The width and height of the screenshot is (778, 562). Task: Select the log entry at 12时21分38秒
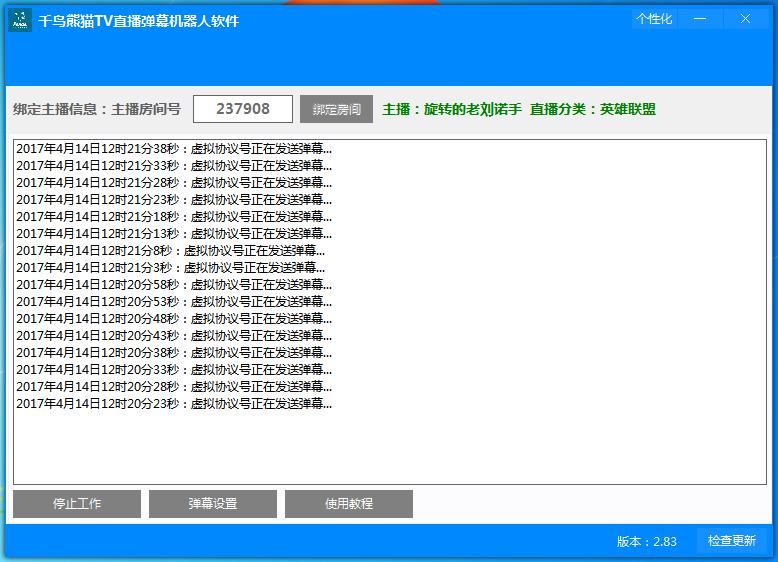(x=174, y=149)
